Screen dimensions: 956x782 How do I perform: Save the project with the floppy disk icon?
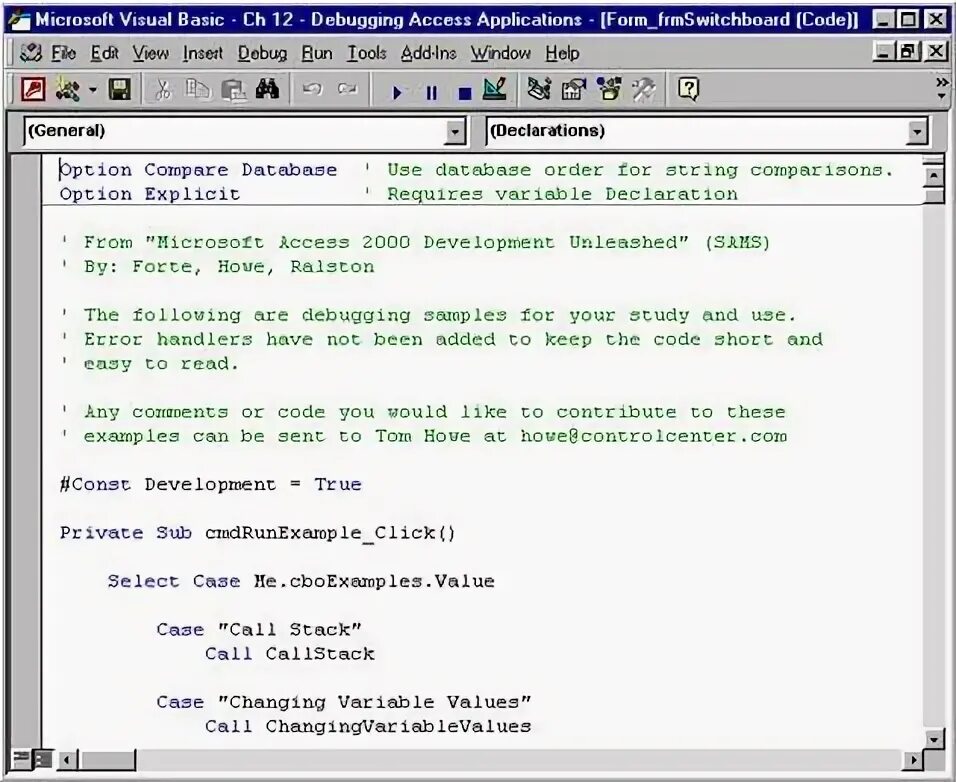[x=120, y=90]
